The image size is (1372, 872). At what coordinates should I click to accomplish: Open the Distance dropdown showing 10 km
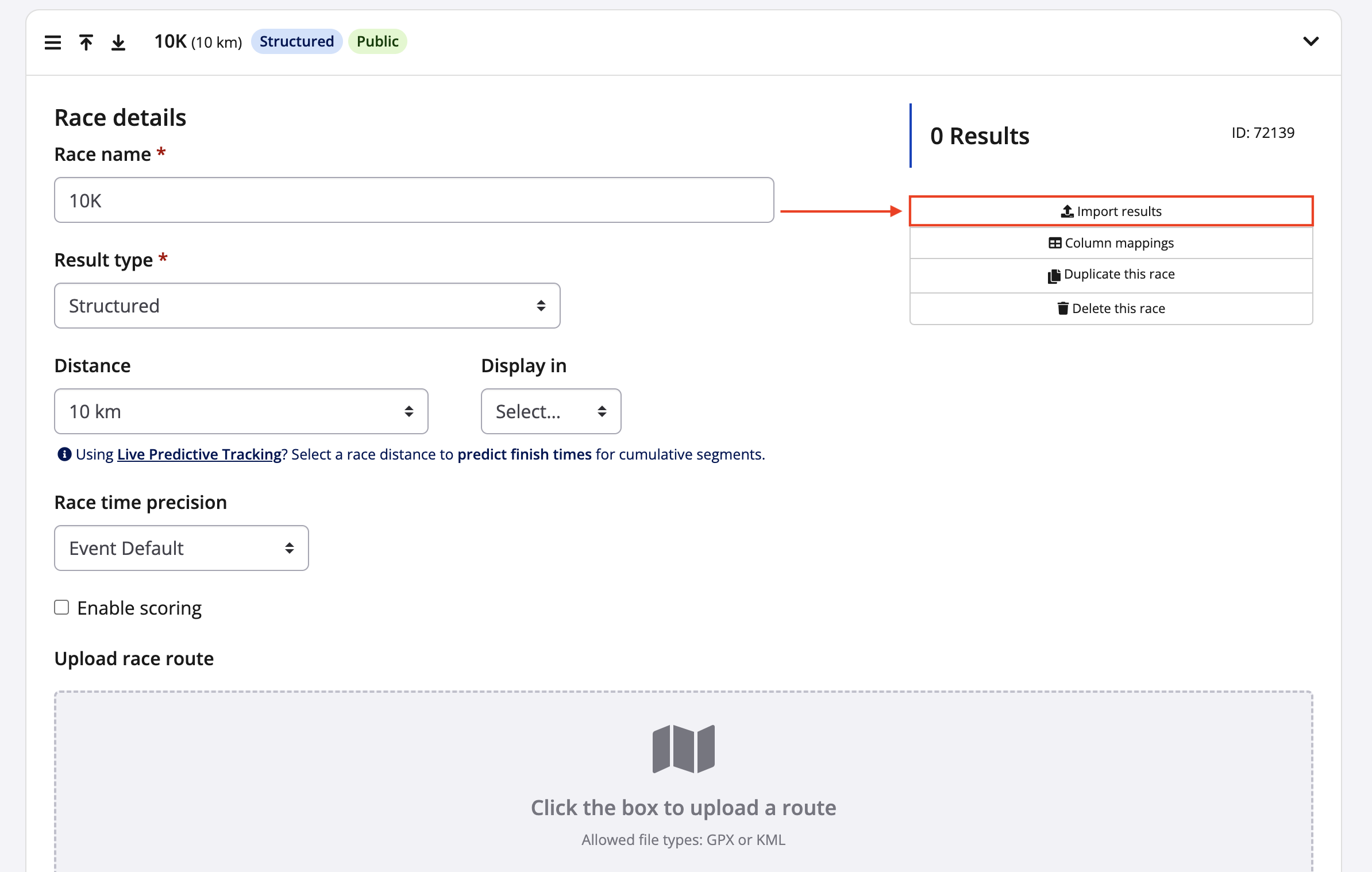point(241,411)
